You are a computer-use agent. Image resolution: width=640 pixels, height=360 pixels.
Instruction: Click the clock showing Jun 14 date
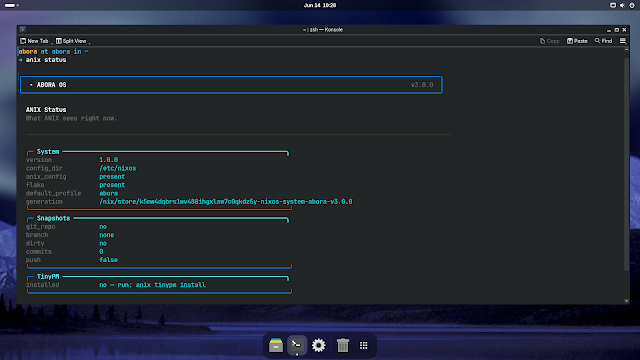click(x=320, y=5)
